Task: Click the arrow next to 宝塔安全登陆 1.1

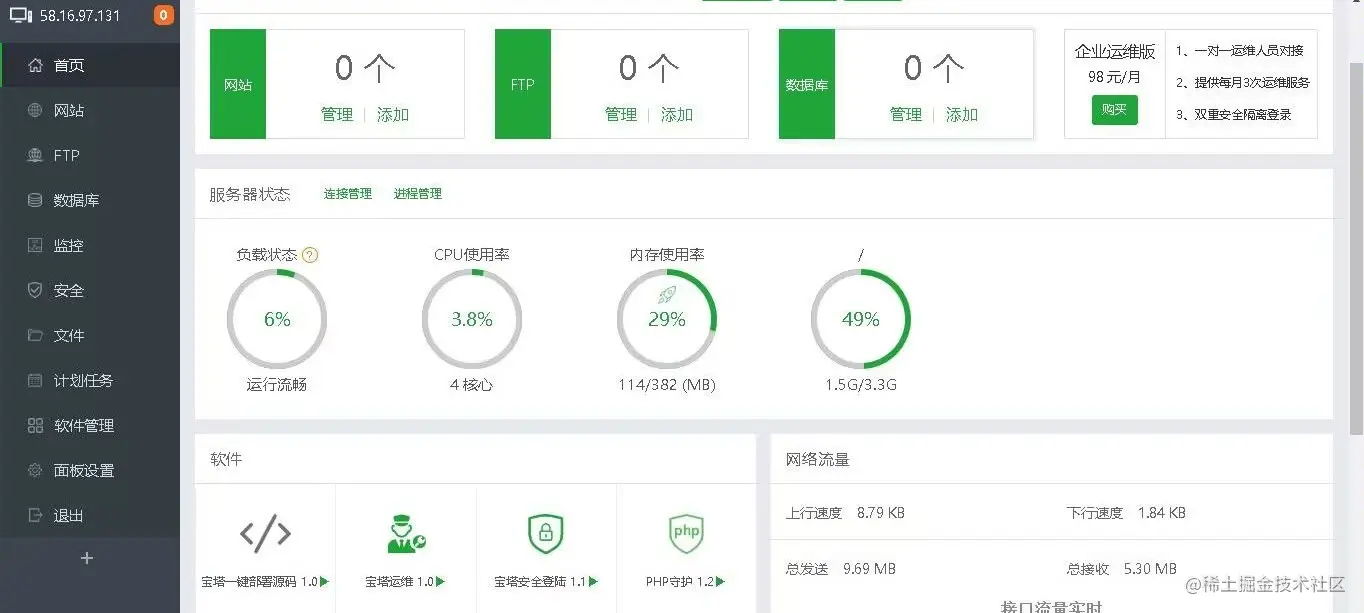Action: coord(592,581)
